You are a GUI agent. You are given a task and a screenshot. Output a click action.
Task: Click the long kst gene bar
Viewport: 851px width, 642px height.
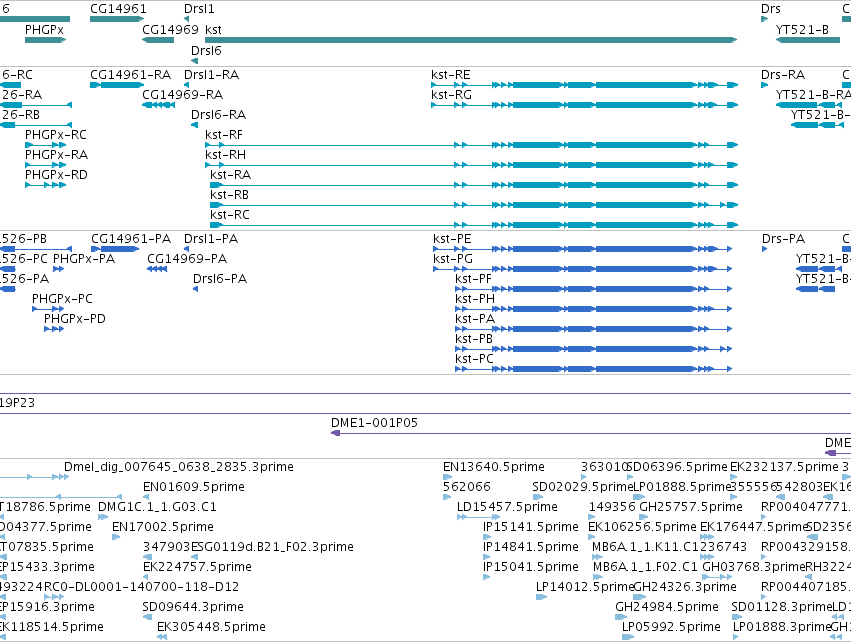(x=471, y=40)
